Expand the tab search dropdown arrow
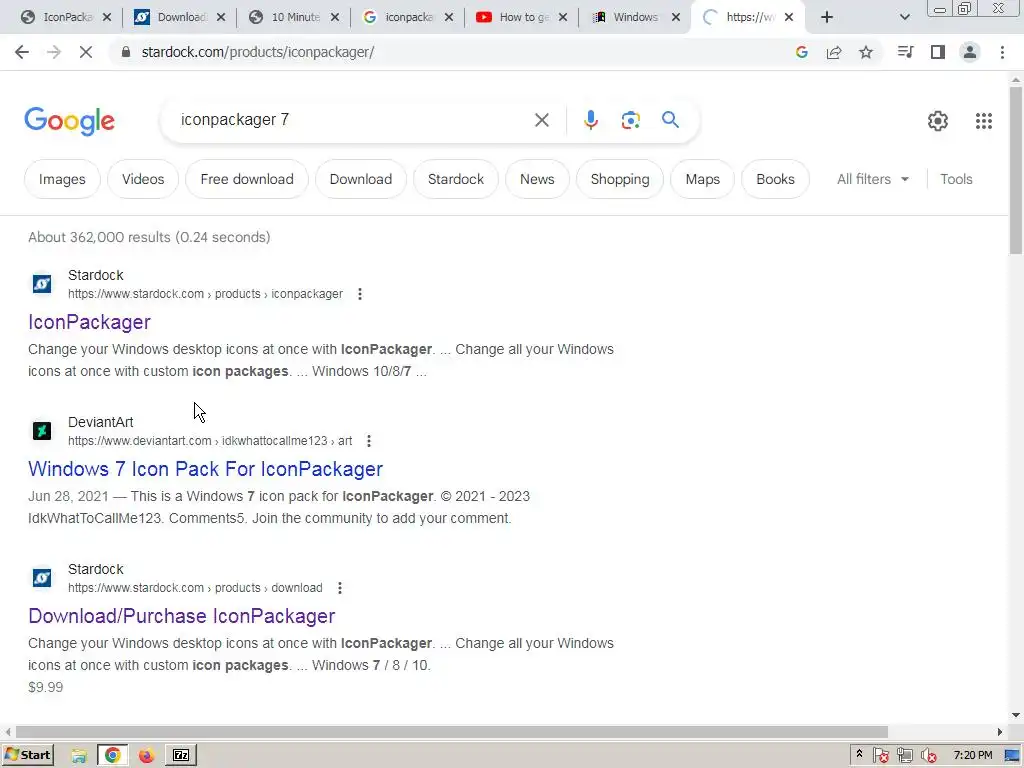Screen dimensions: 1024x768 coord(904,17)
